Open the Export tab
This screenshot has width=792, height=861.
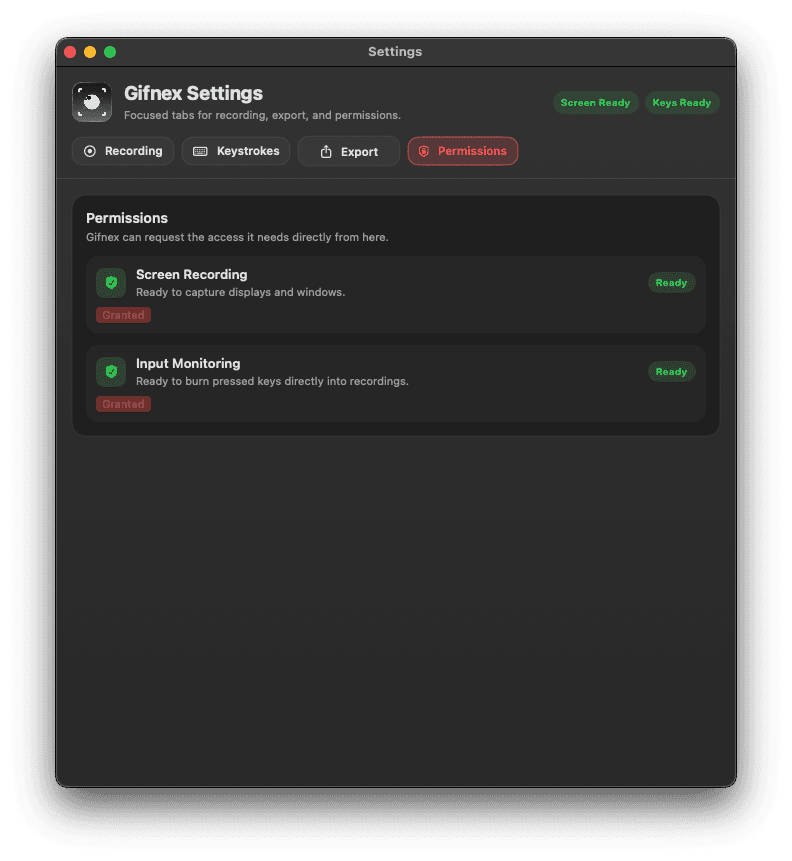pyautogui.click(x=349, y=152)
